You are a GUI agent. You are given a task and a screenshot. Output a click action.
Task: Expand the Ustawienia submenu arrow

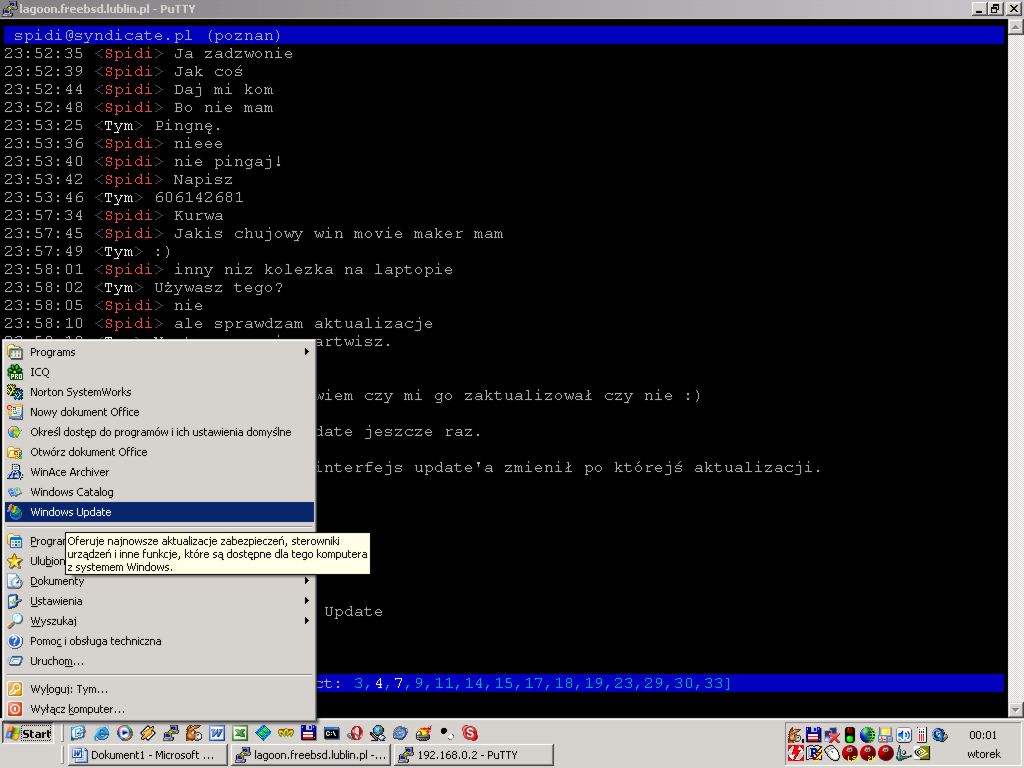coord(306,601)
